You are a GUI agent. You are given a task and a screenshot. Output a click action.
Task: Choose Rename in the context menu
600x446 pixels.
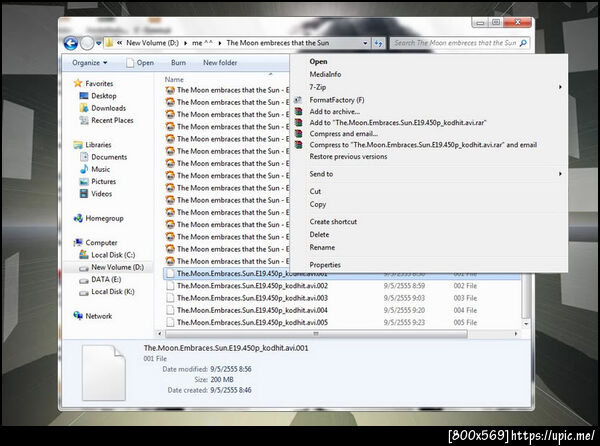(x=322, y=247)
